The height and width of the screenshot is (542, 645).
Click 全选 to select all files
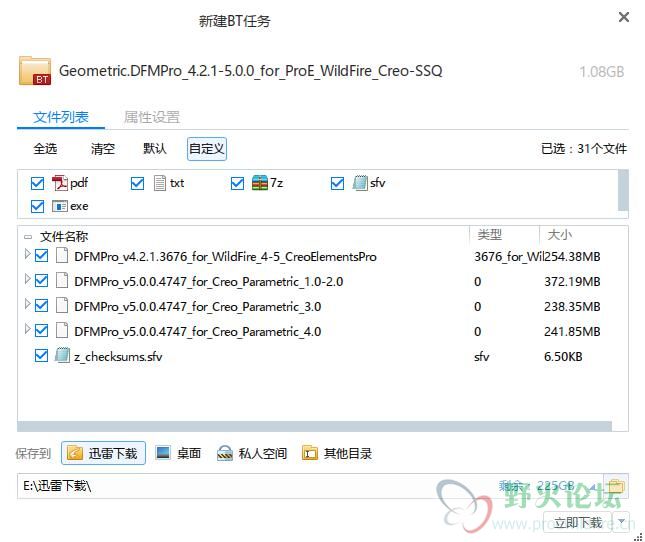[x=45, y=148]
